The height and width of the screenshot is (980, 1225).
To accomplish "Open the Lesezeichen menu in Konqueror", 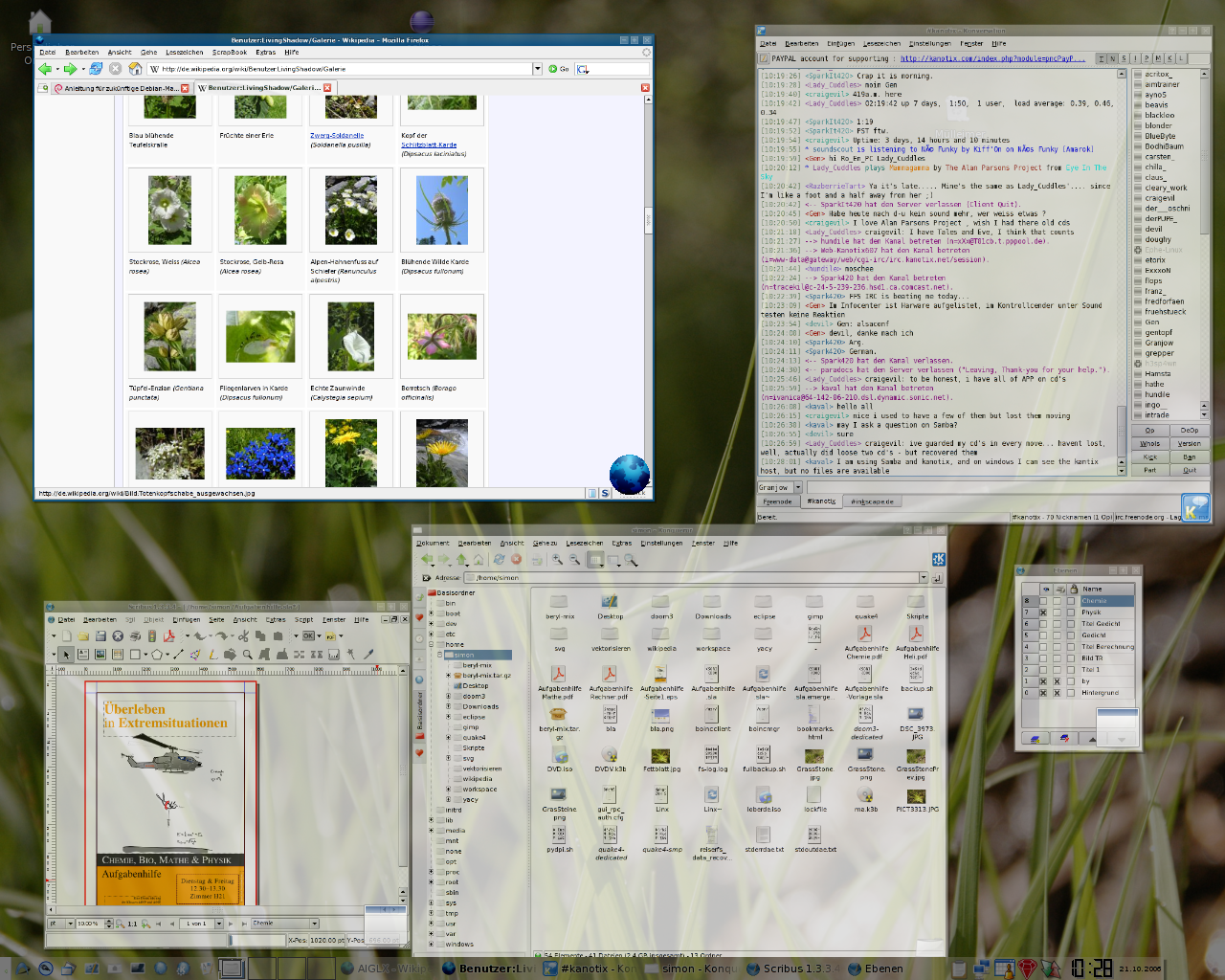I will [x=584, y=543].
